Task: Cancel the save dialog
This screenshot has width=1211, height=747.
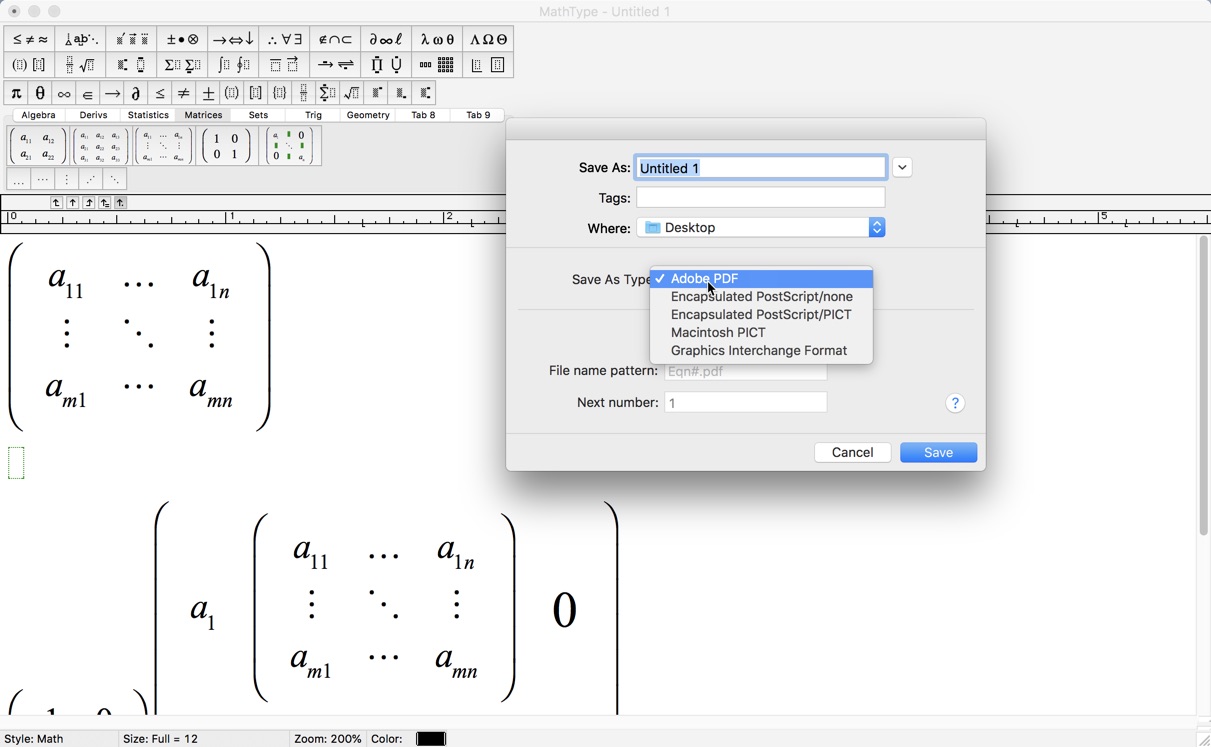Action: click(x=852, y=452)
